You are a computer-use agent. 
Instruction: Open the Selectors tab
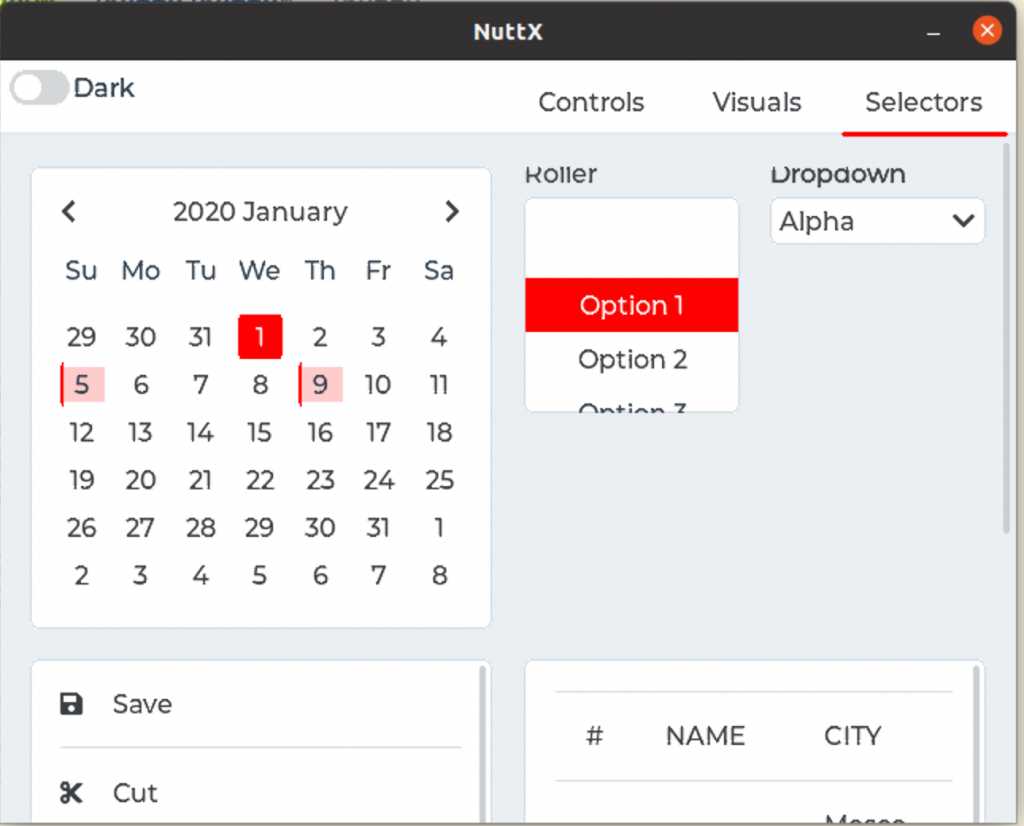tap(923, 102)
